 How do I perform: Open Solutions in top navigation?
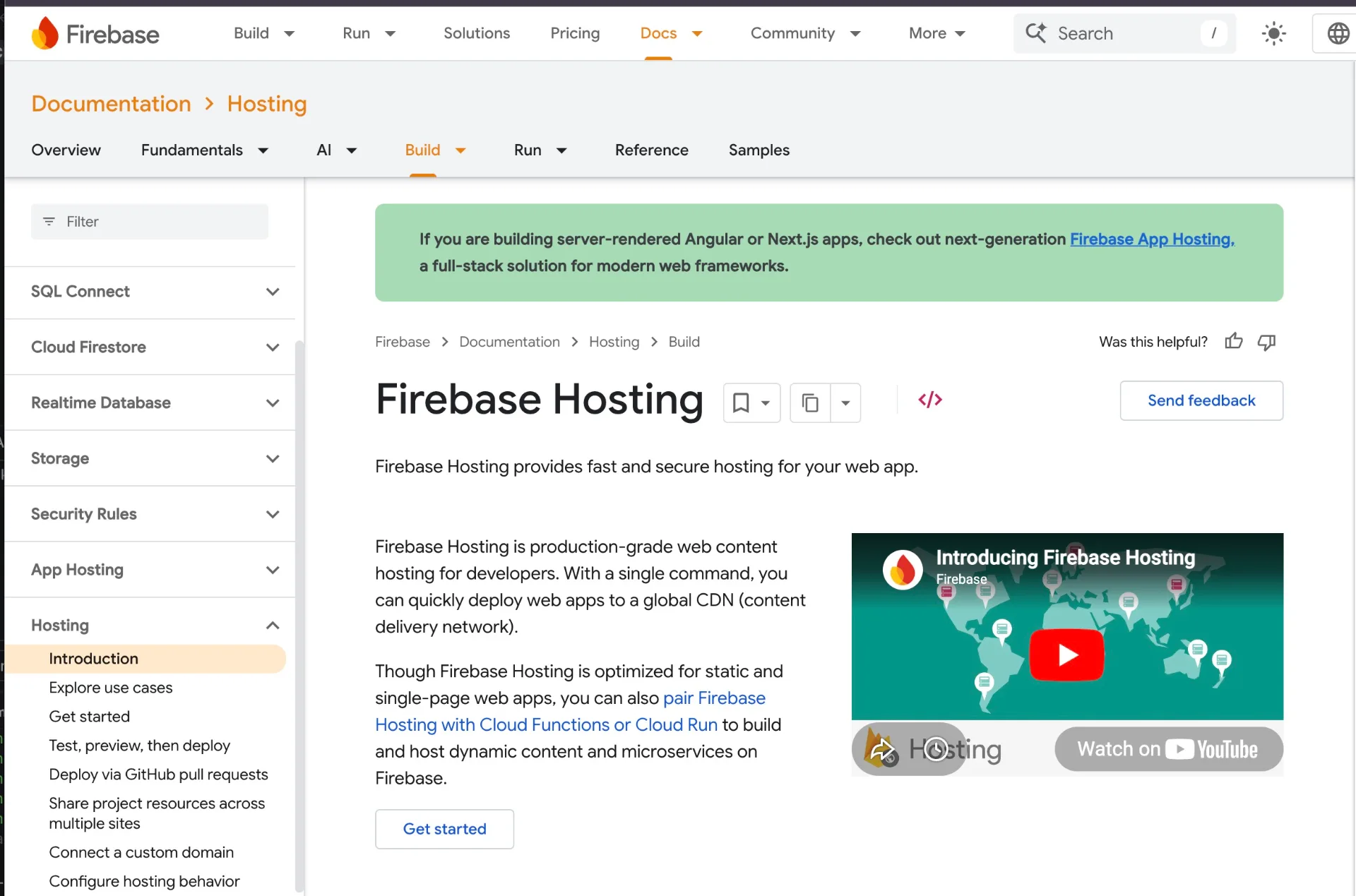[477, 33]
